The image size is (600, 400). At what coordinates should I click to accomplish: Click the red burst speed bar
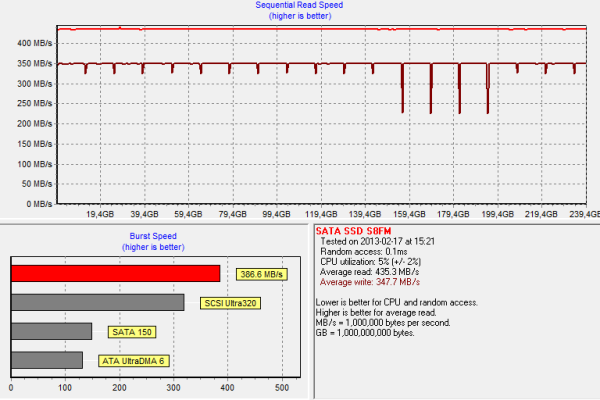point(116,273)
